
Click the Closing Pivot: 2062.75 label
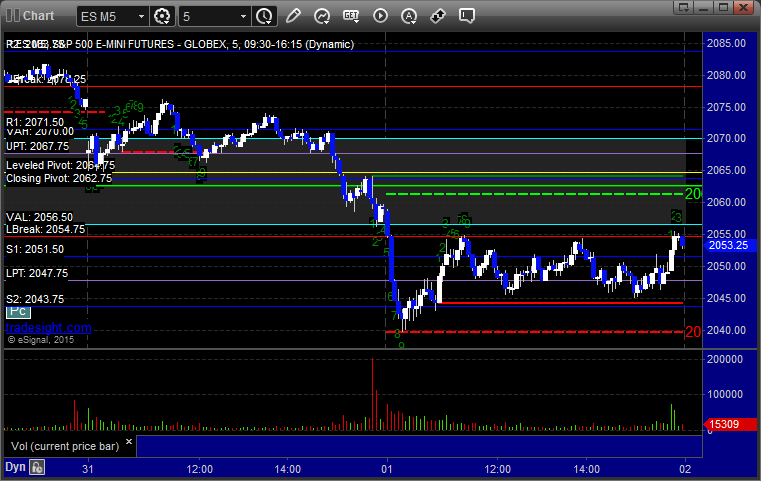[59, 178]
